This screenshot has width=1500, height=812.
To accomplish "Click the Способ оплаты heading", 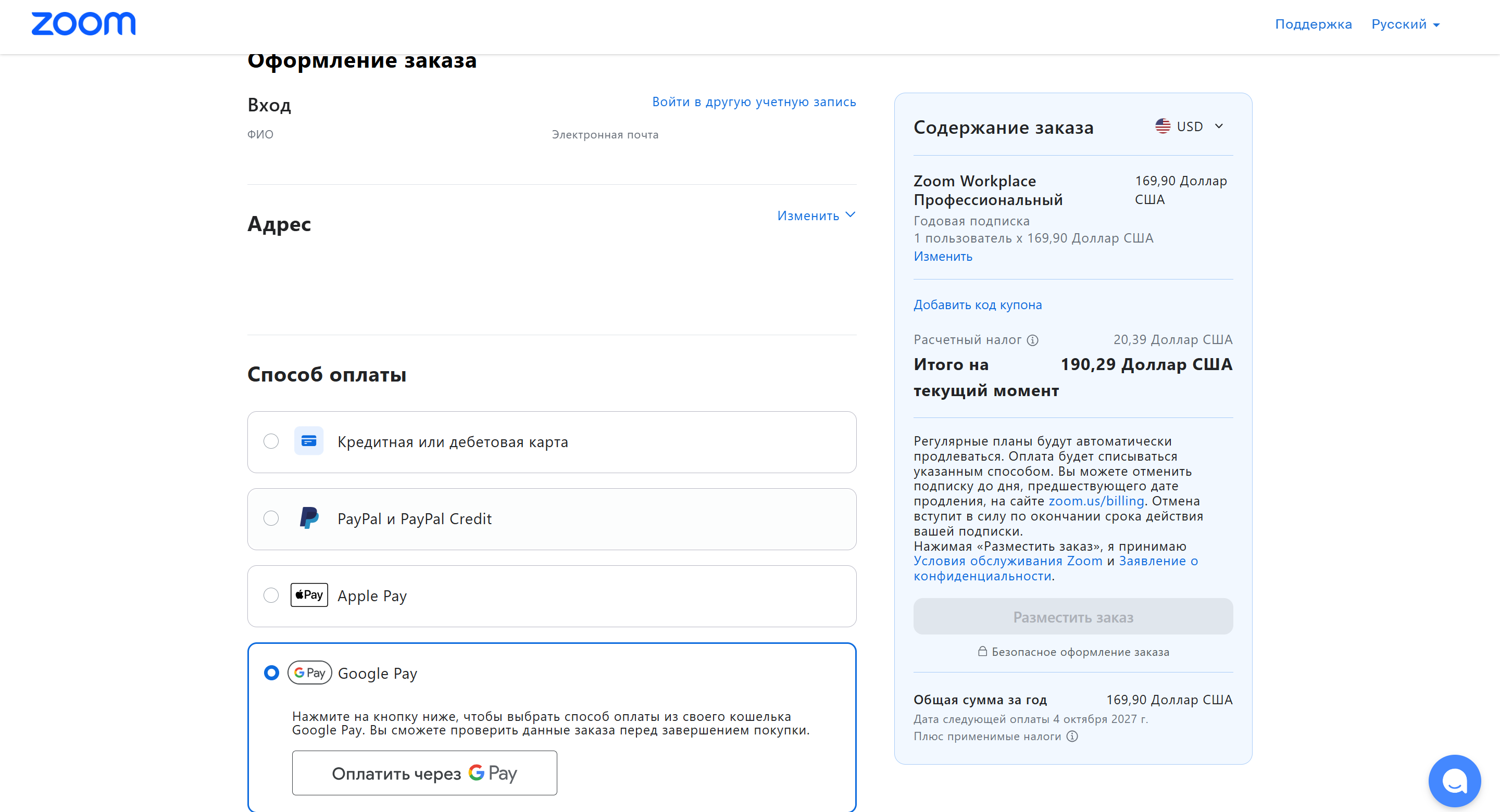I will coord(327,374).
